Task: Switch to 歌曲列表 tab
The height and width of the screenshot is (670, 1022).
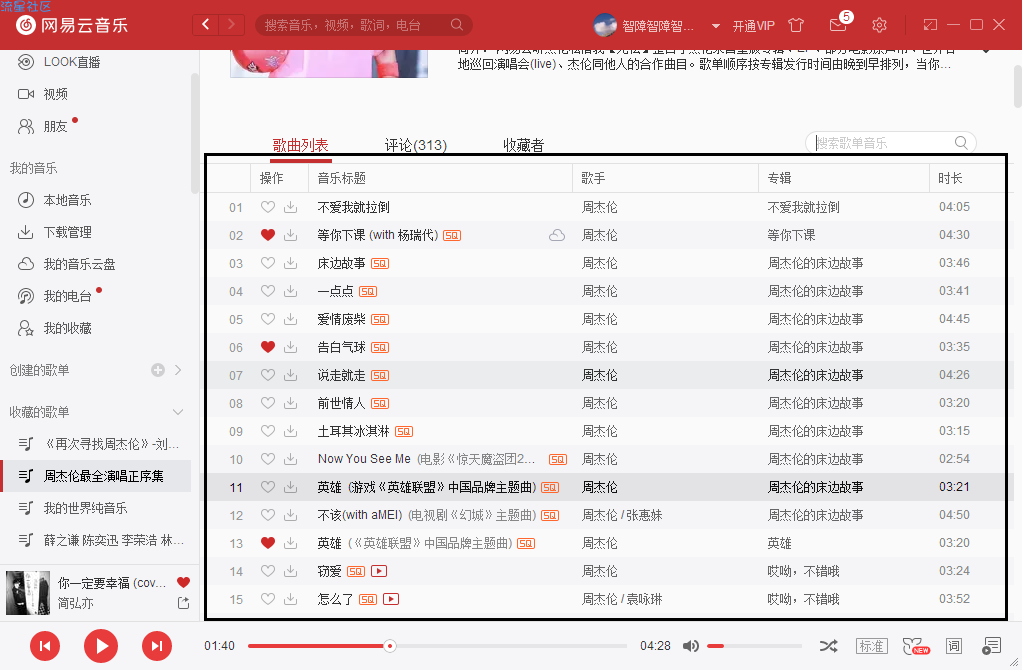Action: point(300,145)
